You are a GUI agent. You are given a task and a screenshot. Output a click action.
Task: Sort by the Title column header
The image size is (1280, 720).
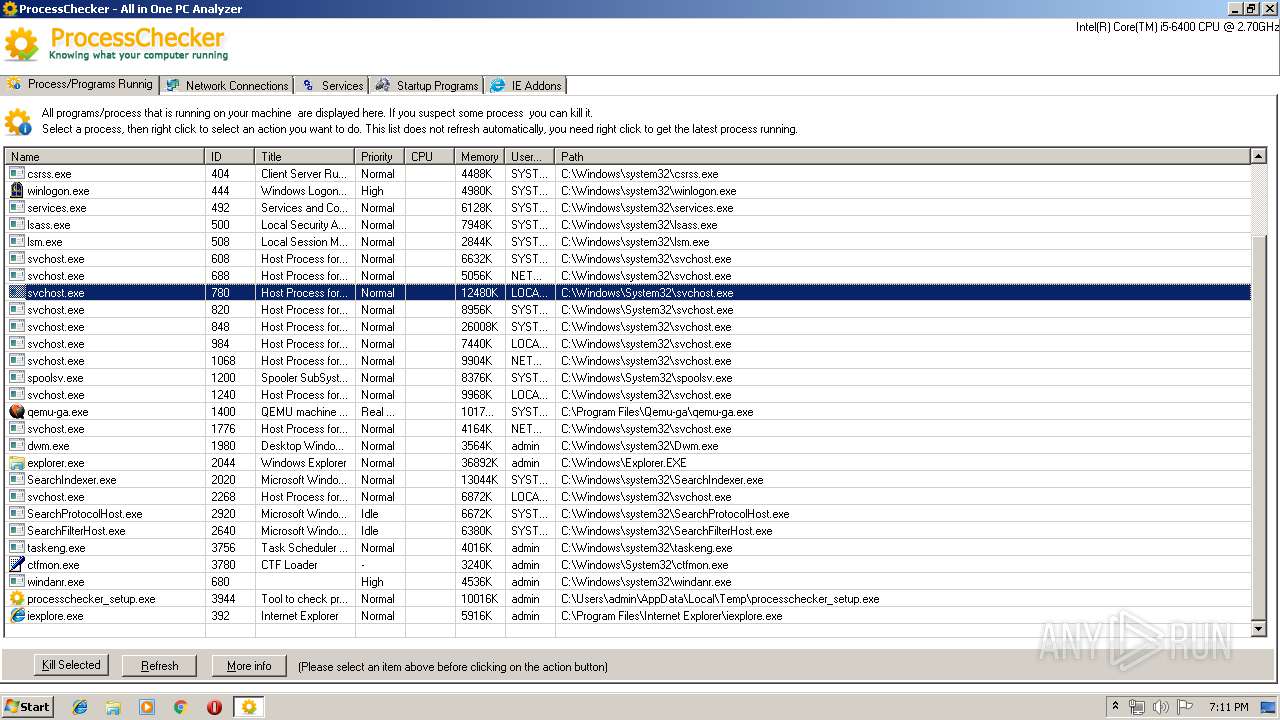(305, 156)
